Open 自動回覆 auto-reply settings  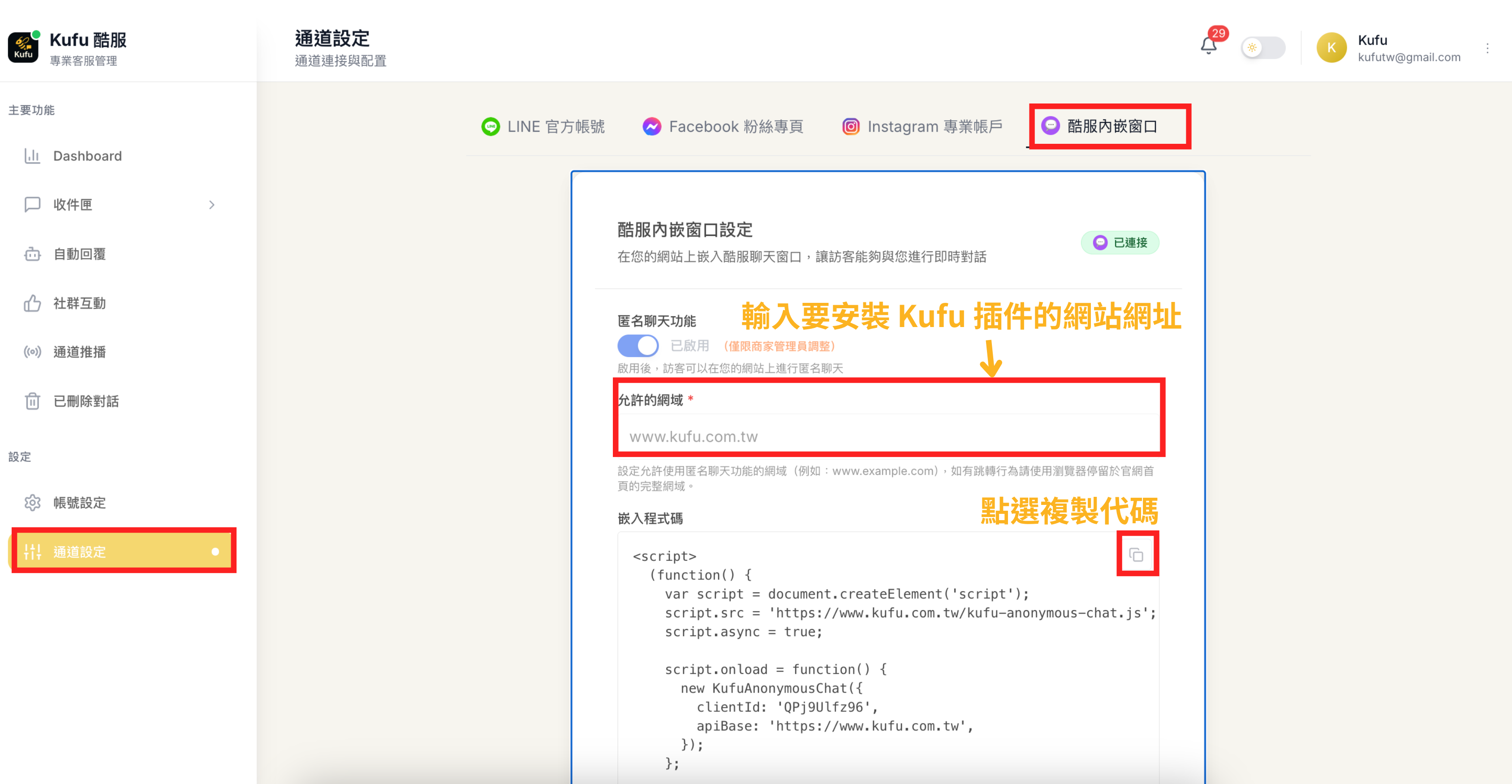79,254
